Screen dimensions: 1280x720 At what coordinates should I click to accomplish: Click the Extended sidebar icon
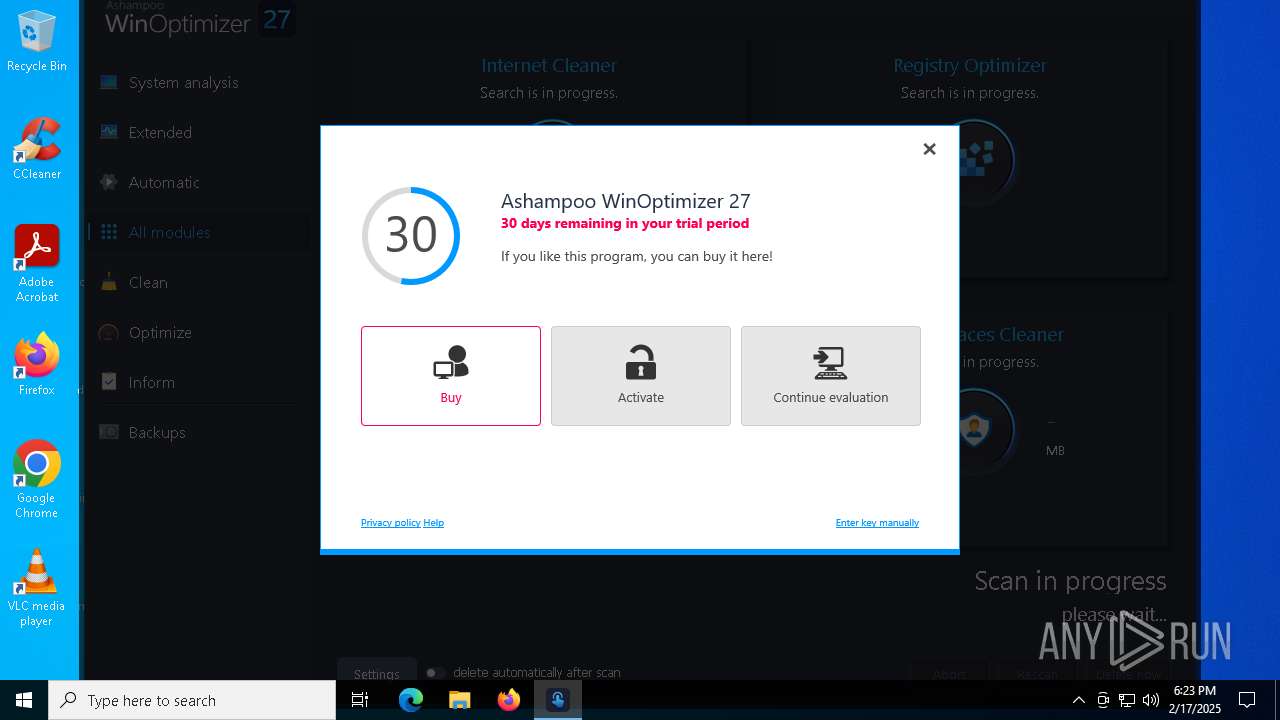tap(109, 132)
